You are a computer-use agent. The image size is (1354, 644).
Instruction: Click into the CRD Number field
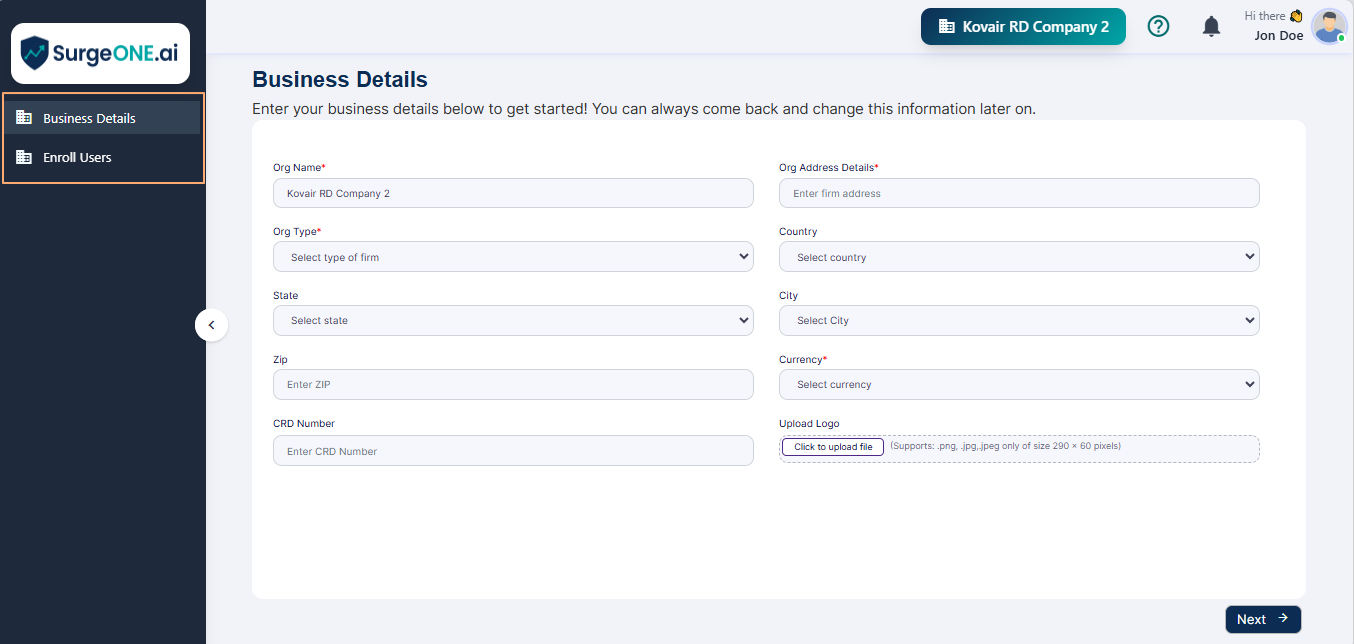(x=513, y=451)
